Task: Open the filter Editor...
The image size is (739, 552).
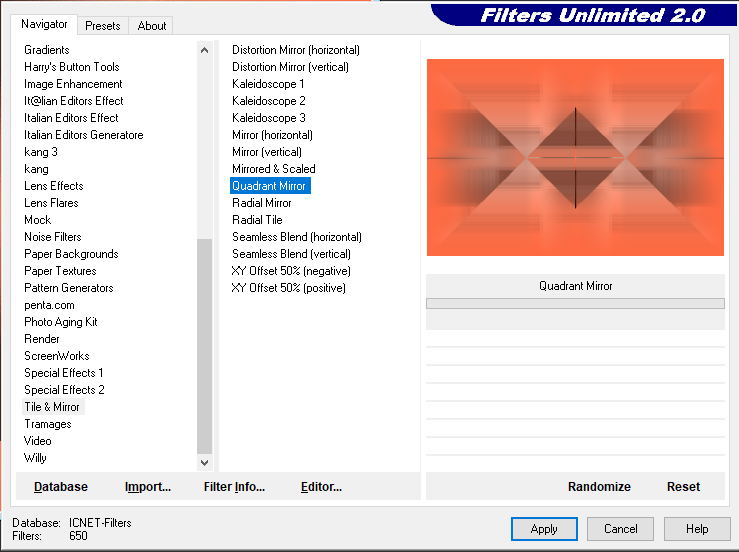Action: click(321, 486)
